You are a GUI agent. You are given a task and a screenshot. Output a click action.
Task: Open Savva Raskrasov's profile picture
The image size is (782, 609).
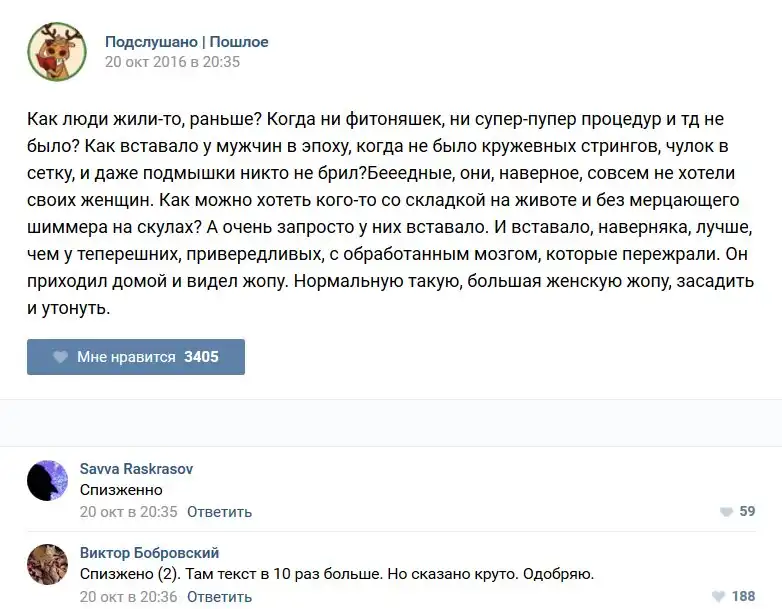click(x=47, y=481)
